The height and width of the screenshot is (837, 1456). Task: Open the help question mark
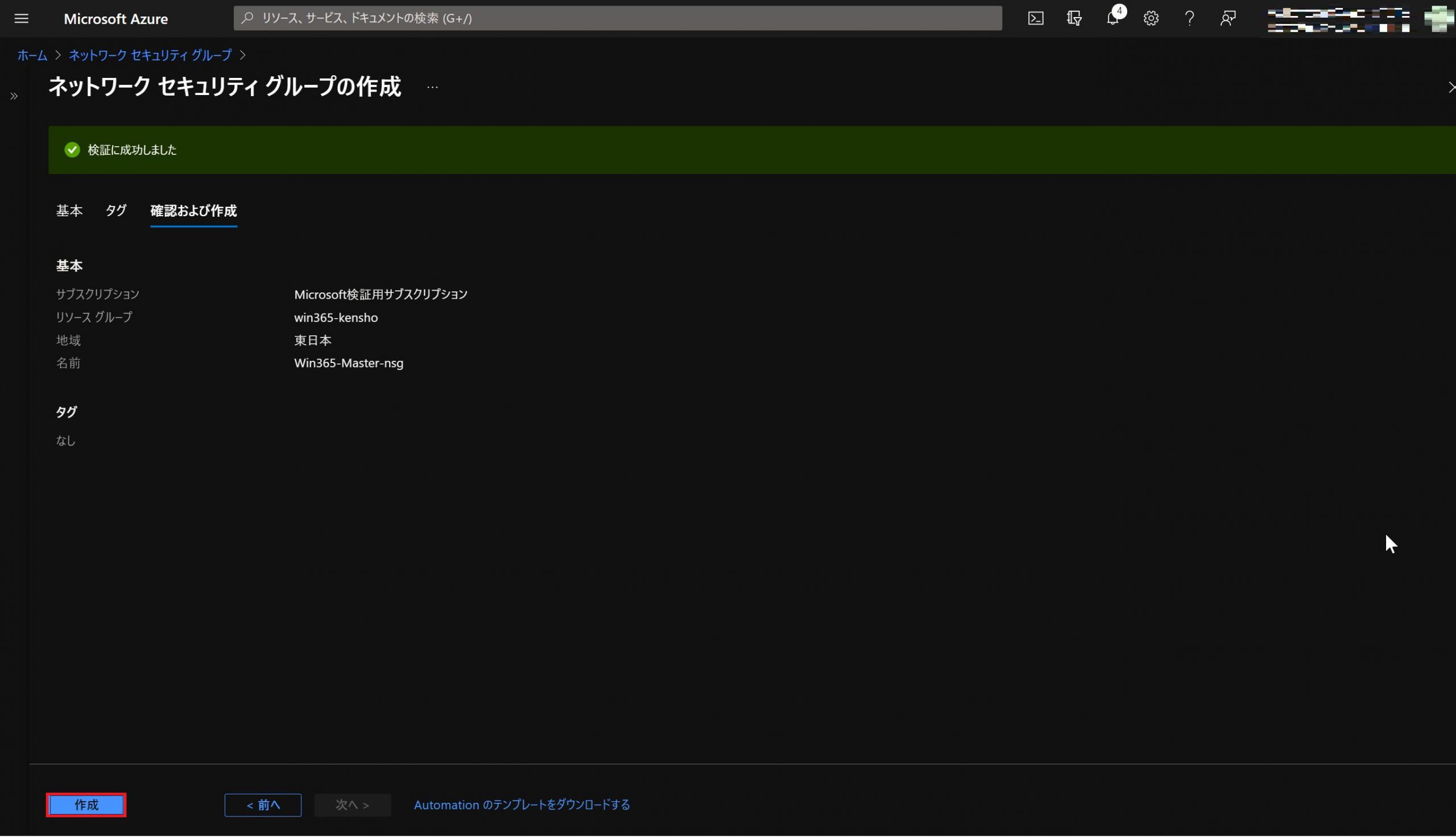pos(1189,18)
